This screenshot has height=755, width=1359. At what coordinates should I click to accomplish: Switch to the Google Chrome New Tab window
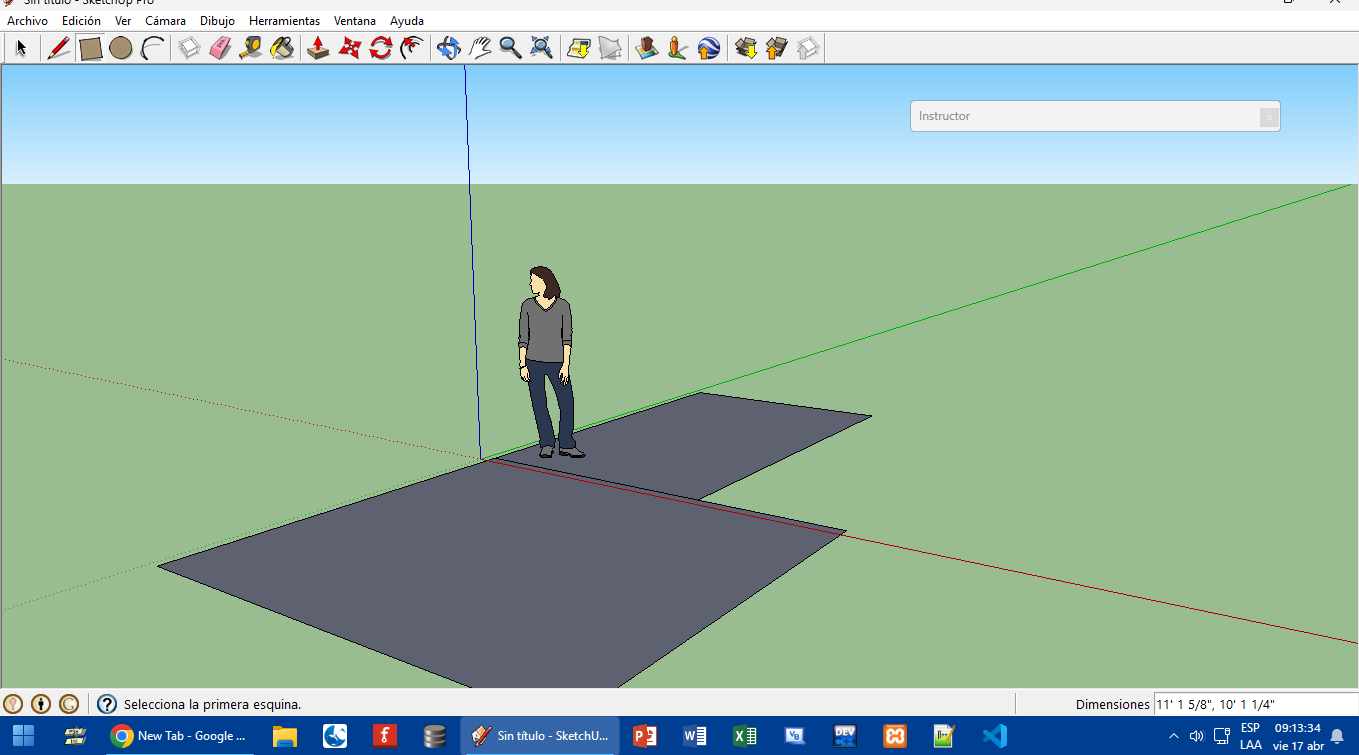coord(180,736)
